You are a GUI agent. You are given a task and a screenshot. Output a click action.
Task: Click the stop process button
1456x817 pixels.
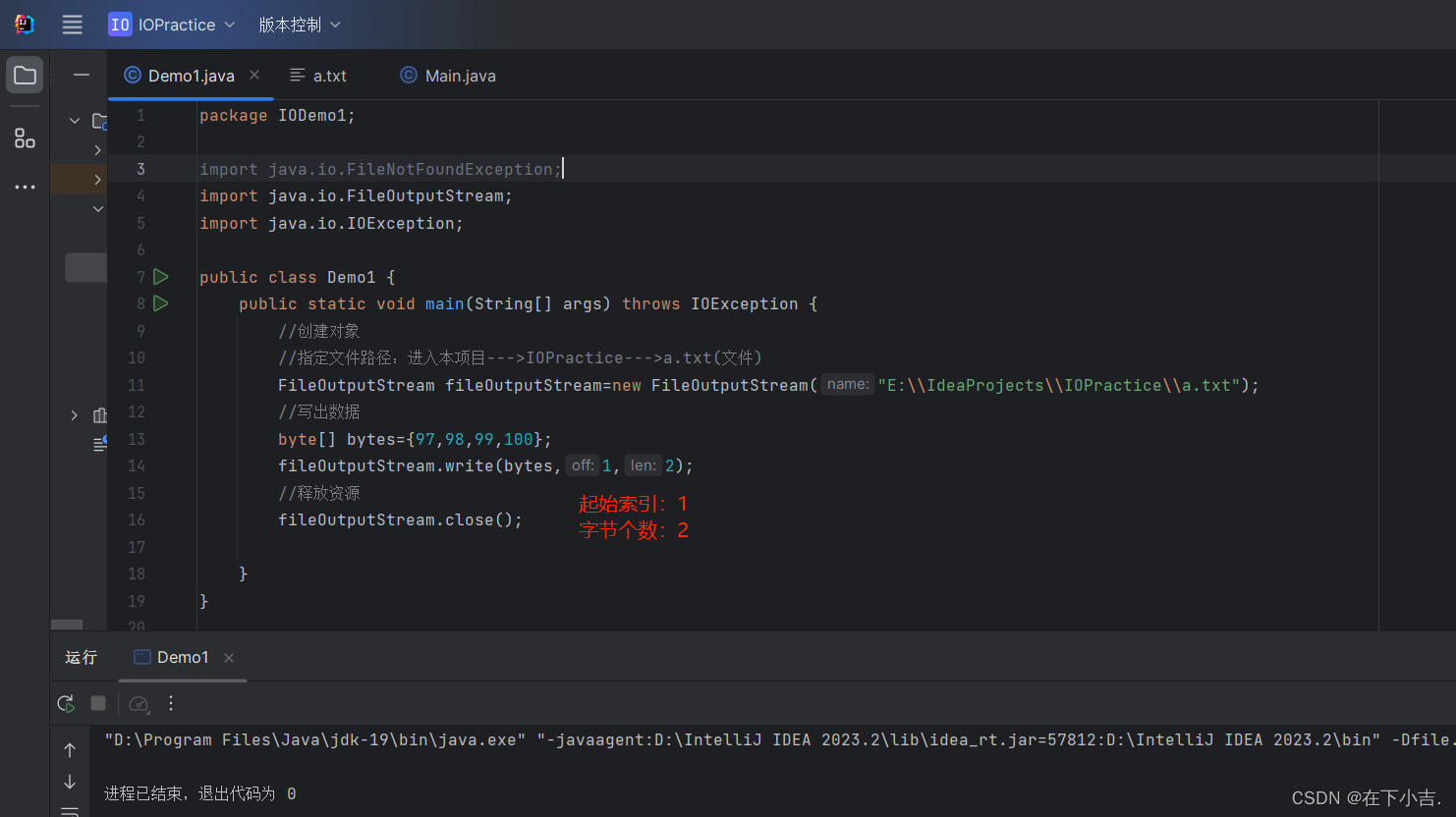(98, 703)
